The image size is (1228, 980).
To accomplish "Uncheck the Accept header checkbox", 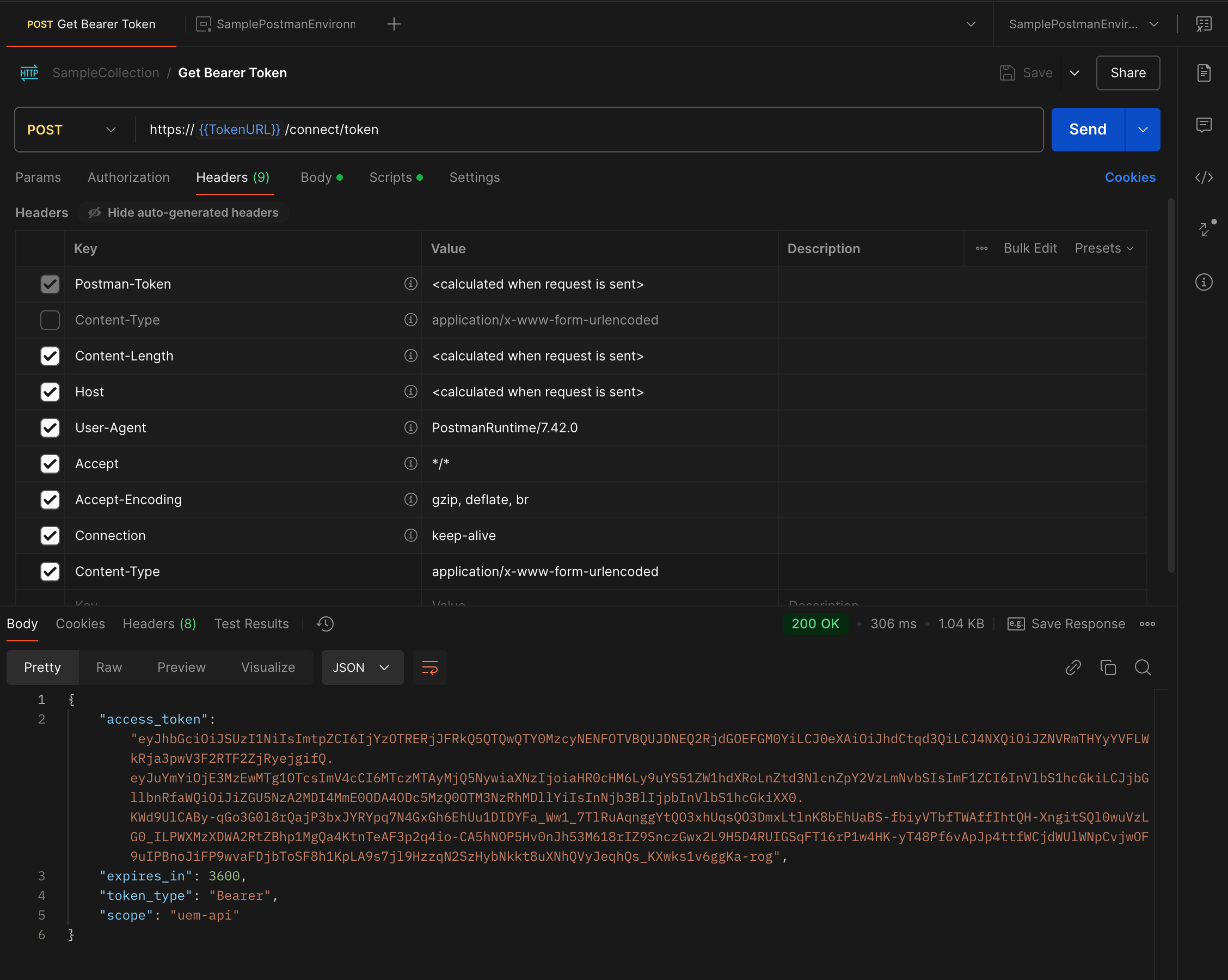I will pos(50,463).
